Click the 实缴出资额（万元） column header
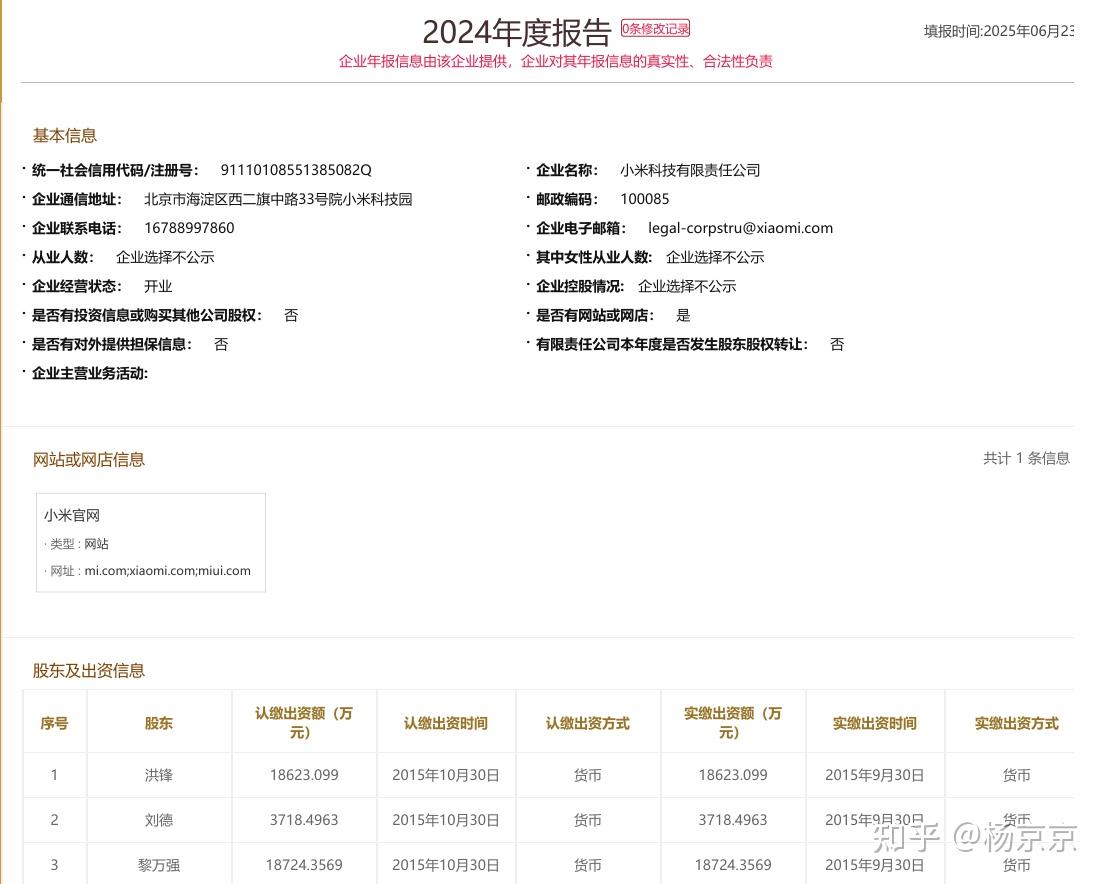Image resolution: width=1107 pixels, height=884 pixels. [733, 722]
